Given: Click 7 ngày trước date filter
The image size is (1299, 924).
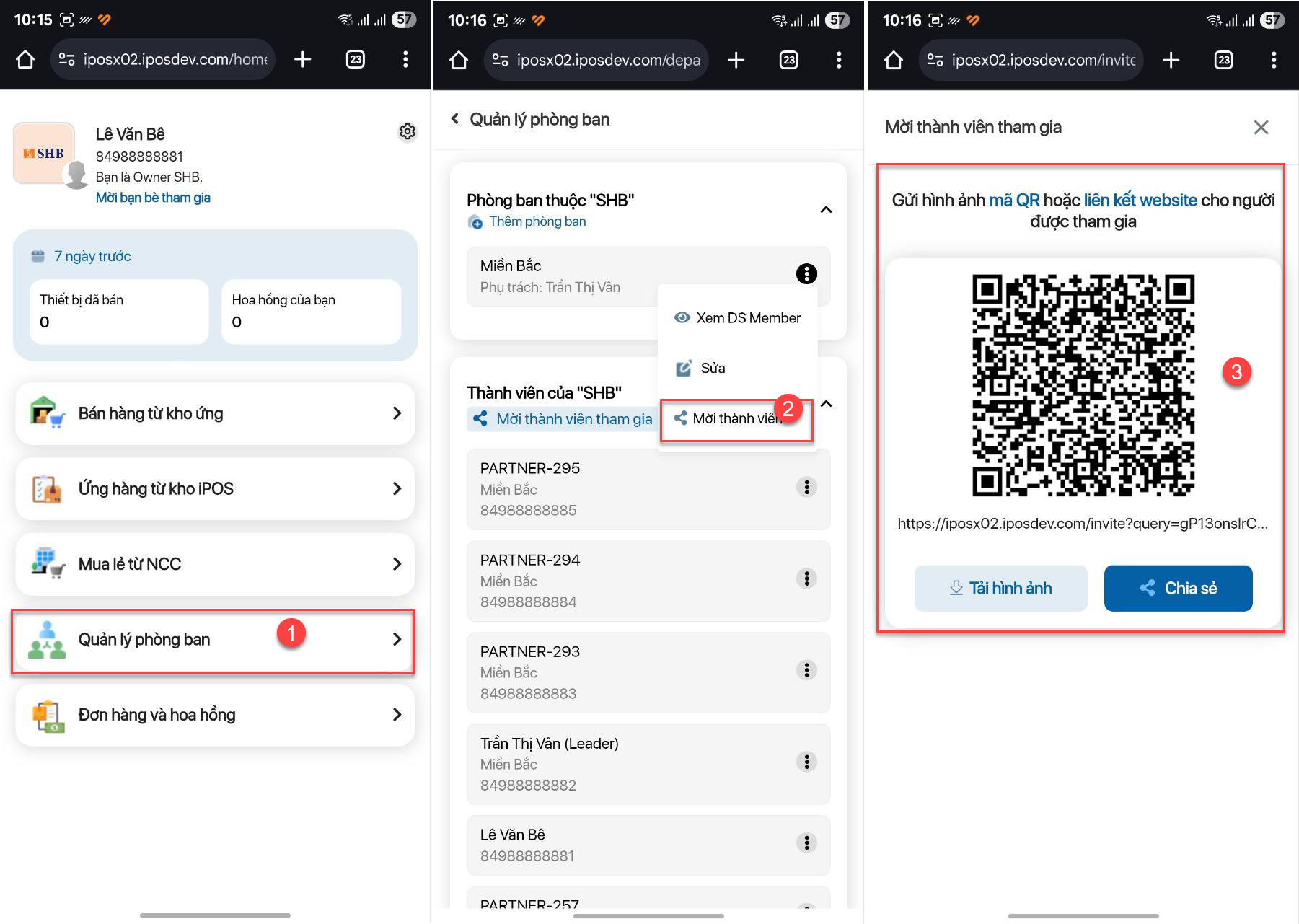Looking at the screenshot, I should [x=81, y=256].
